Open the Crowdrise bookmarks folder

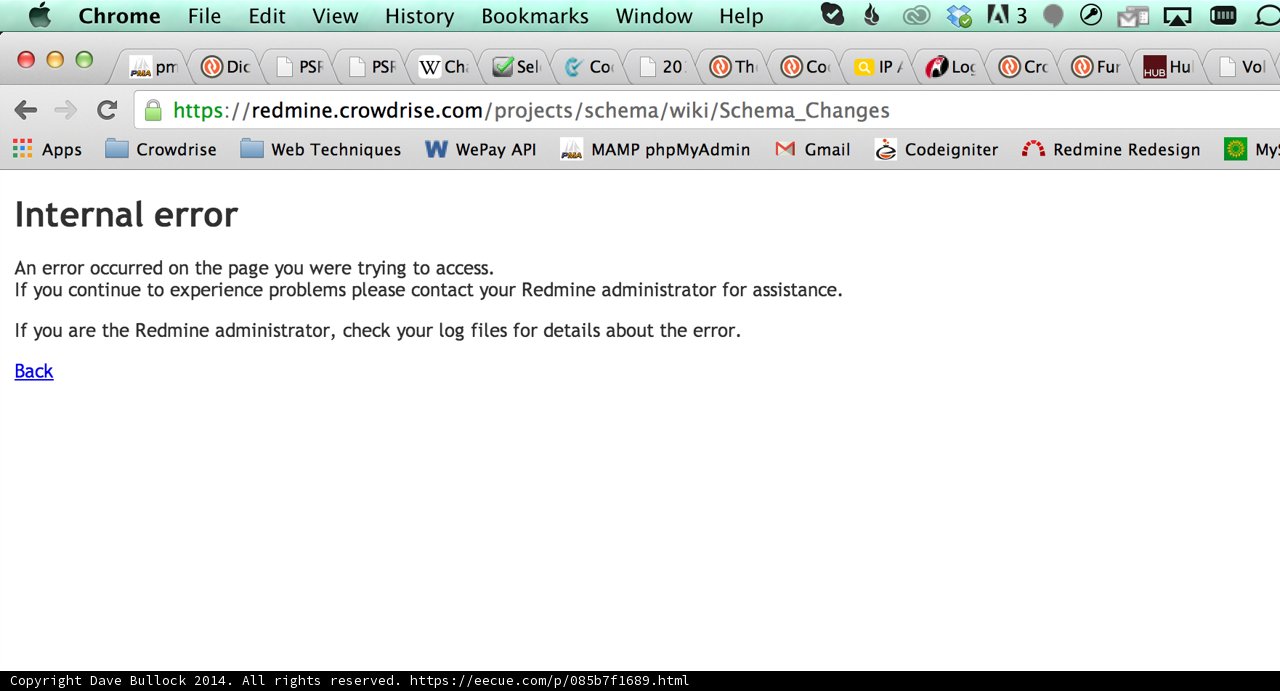[x=161, y=149]
